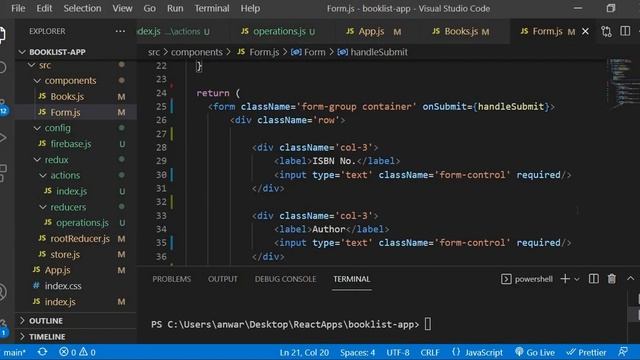Open the feedback icon in status bar

(623, 352)
